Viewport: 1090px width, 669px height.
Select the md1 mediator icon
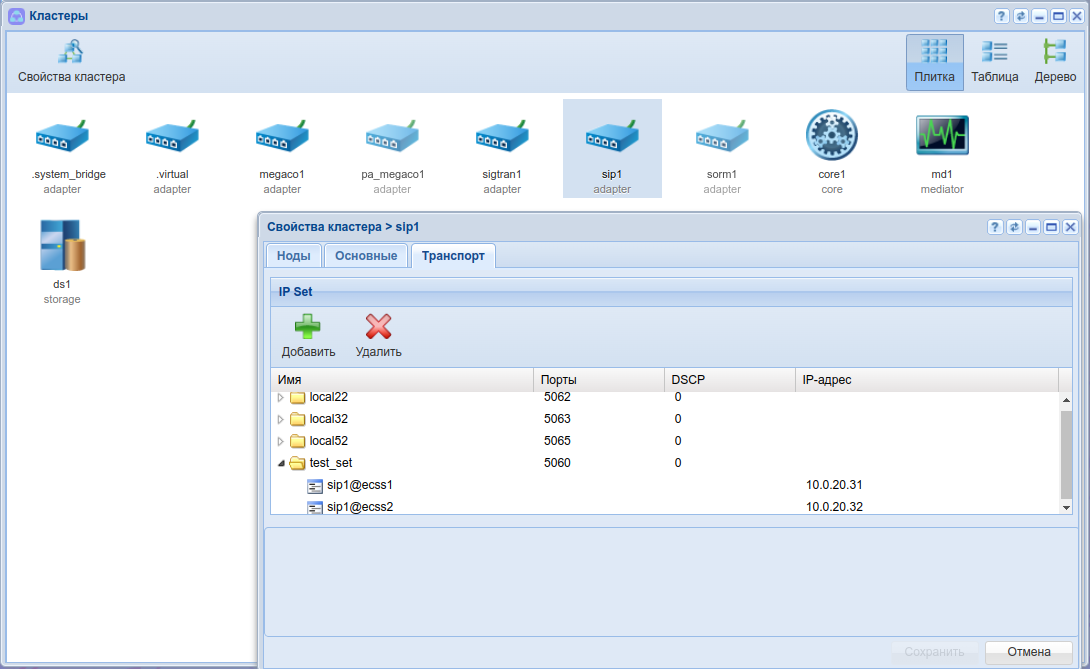941,136
